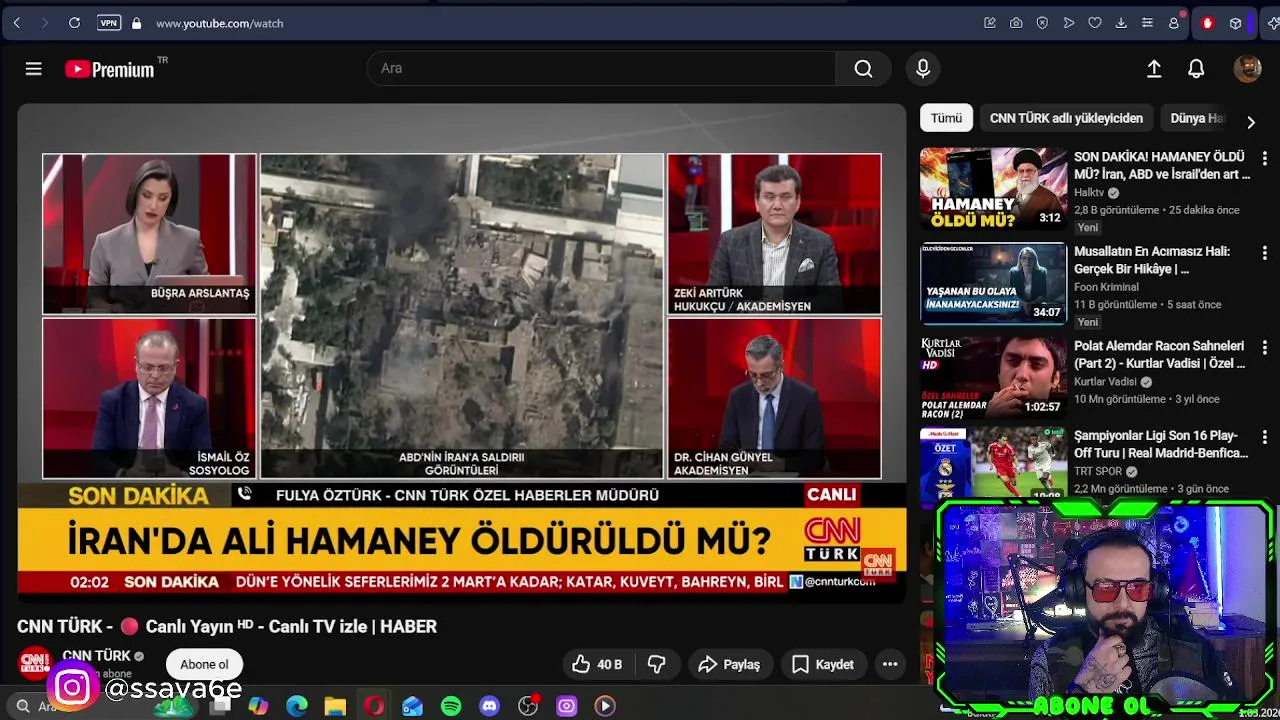
Task: Open the CNN TÜRK channel name link
Action: click(96, 656)
